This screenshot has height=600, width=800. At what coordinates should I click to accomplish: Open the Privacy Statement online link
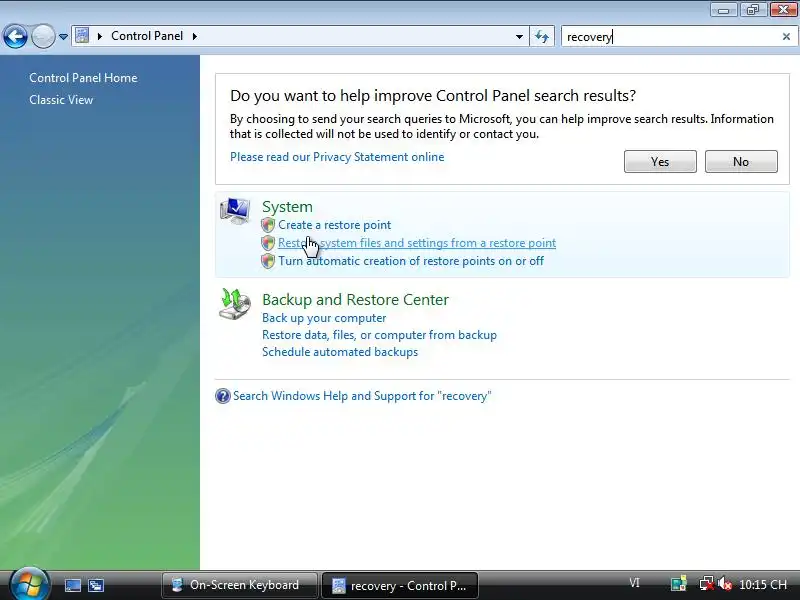tap(337, 157)
